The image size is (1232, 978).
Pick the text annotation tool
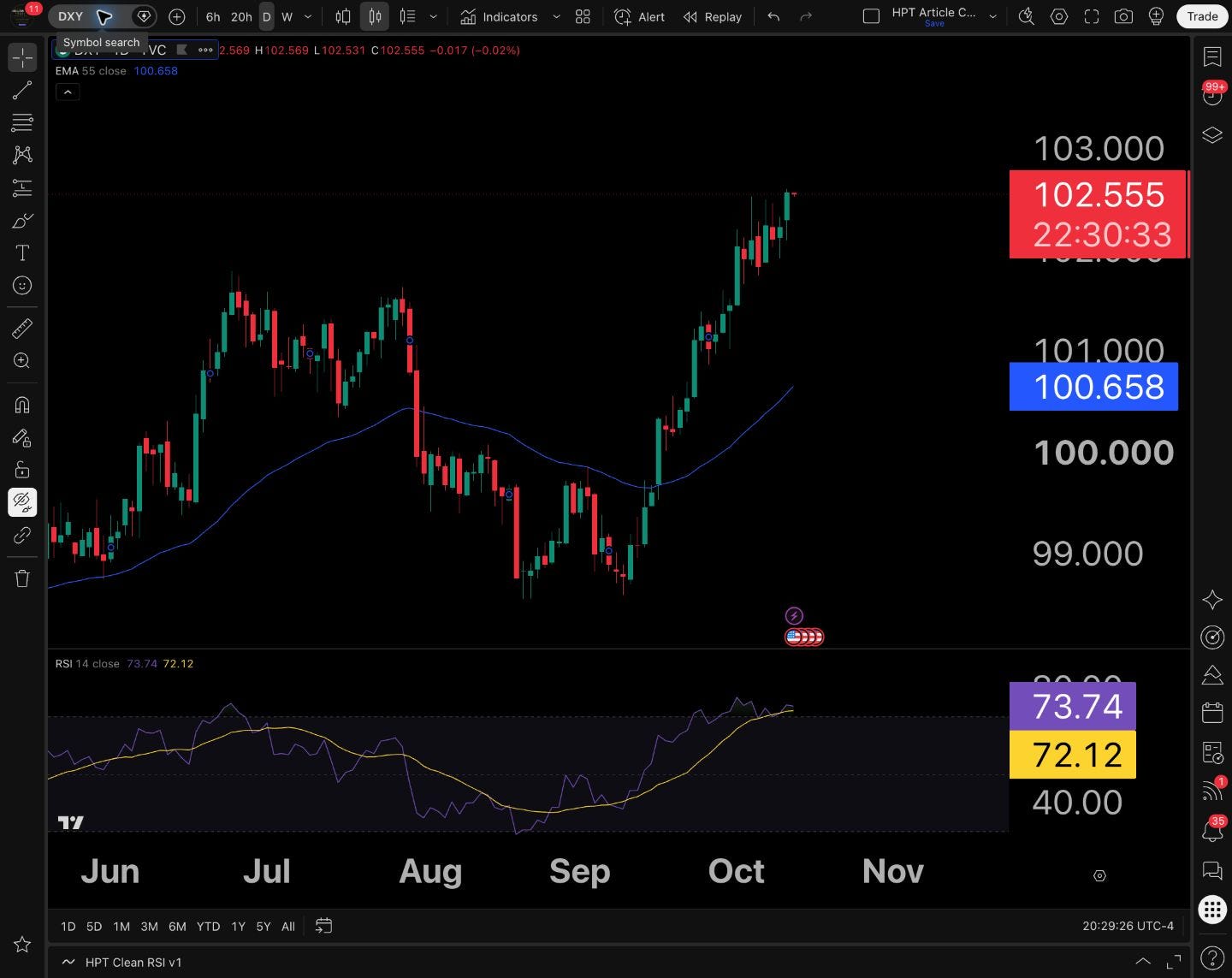coord(22,253)
